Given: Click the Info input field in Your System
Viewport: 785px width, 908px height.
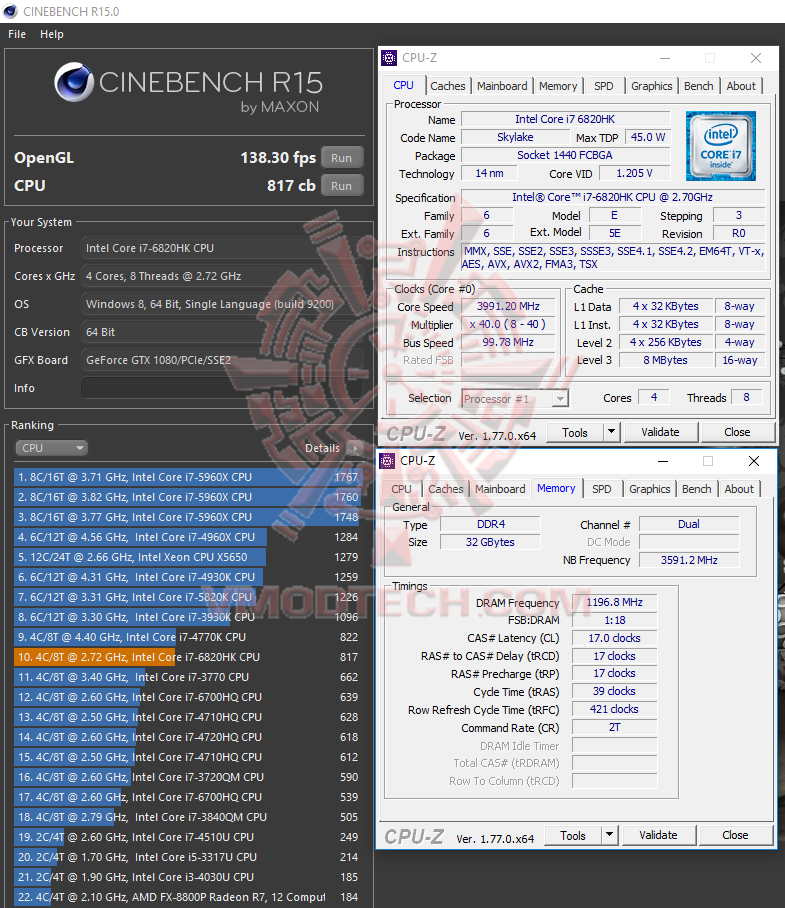Looking at the screenshot, I should tap(222, 388).
